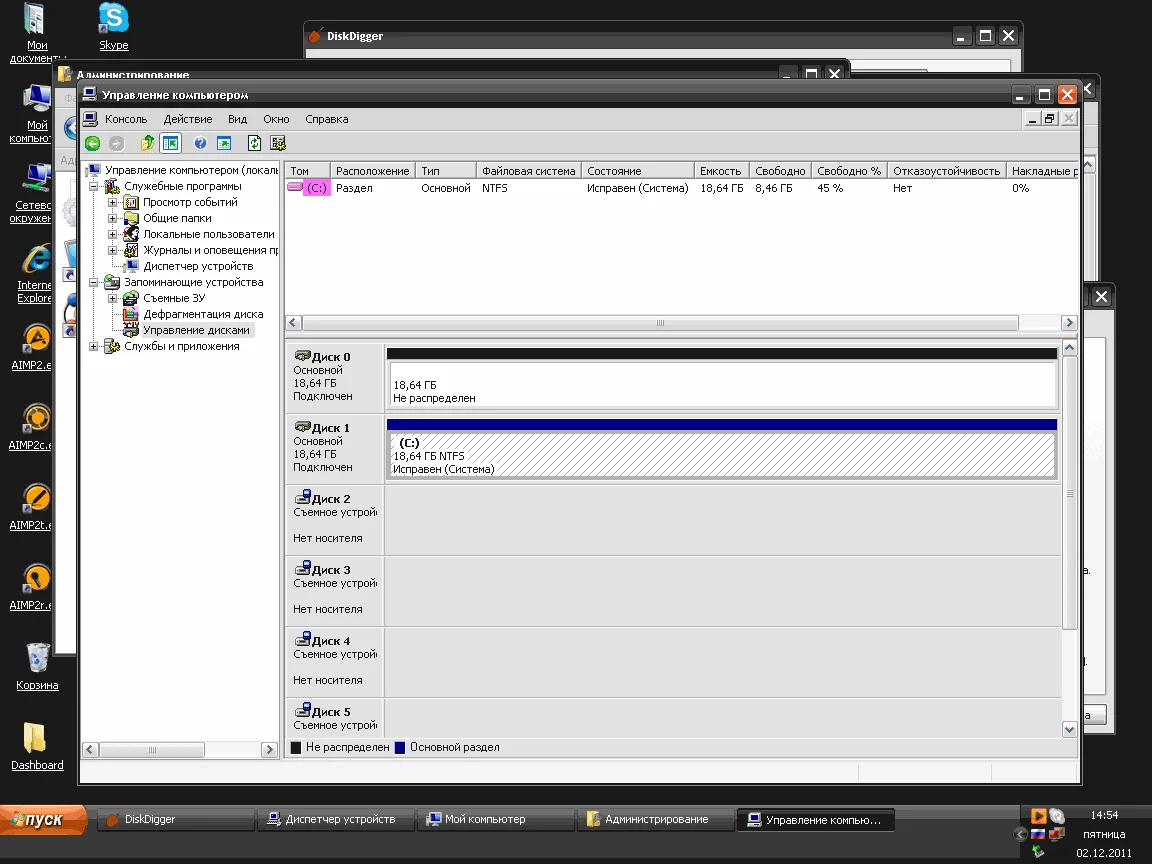Select the Disk 4 removable icon
Image resolution: width=1152 pixels, height=864 pixels.
[302, 639]
